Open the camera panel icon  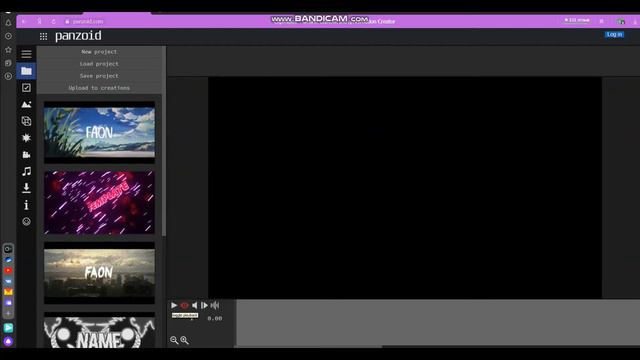pyautogui.click(x=26, y=155)
